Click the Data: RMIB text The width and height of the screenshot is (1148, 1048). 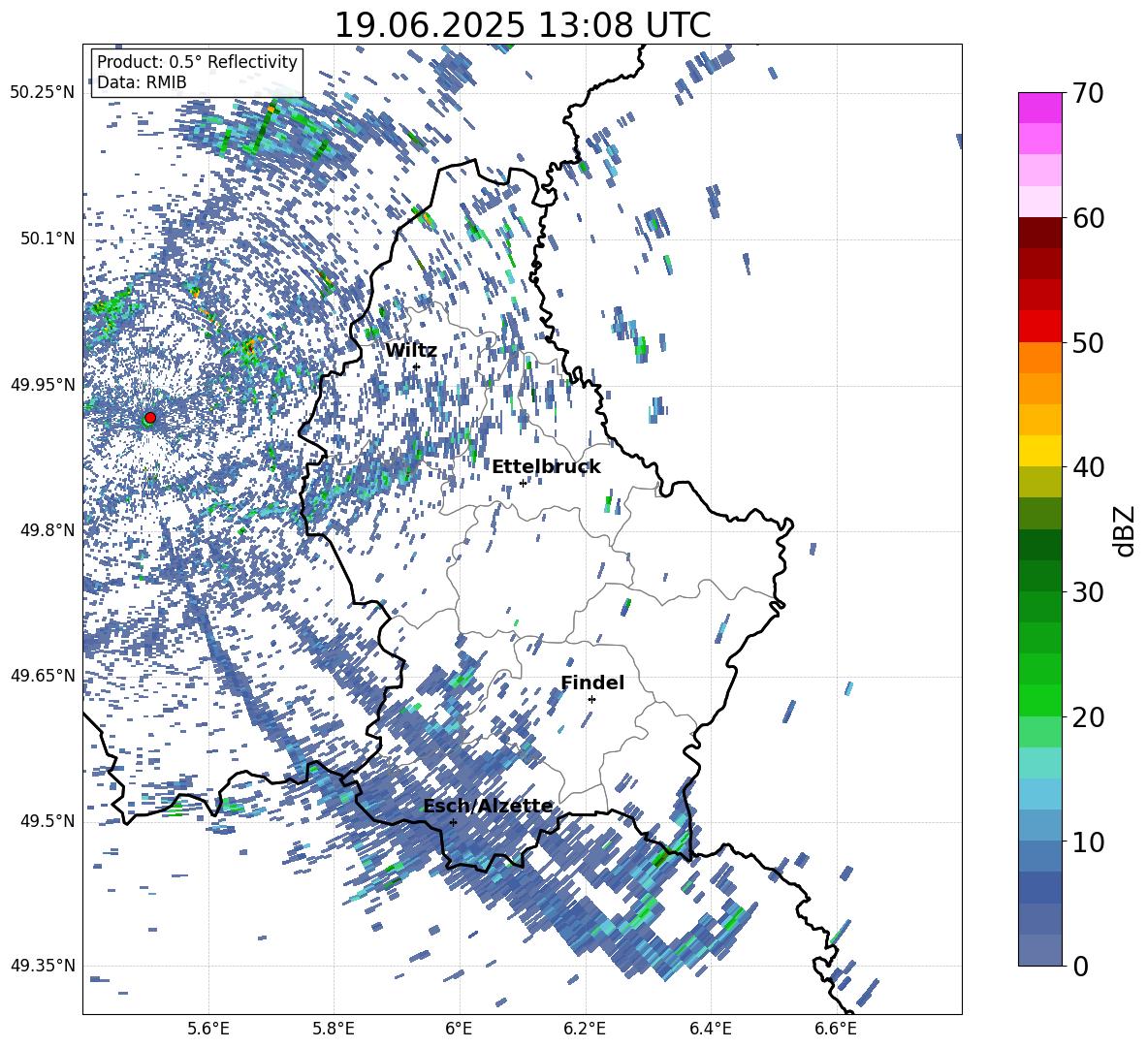(142, 82)
